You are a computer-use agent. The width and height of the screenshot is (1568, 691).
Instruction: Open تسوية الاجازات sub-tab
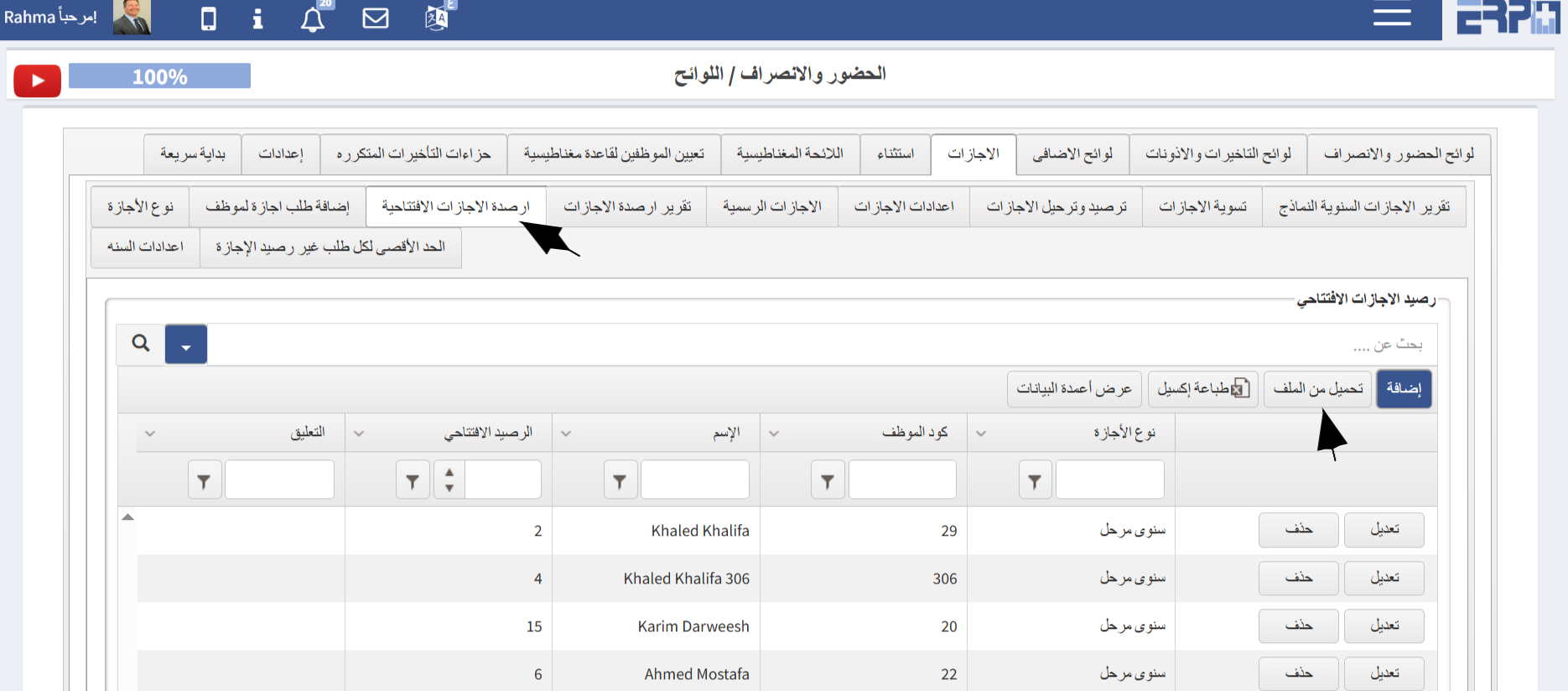[1202, 206]
